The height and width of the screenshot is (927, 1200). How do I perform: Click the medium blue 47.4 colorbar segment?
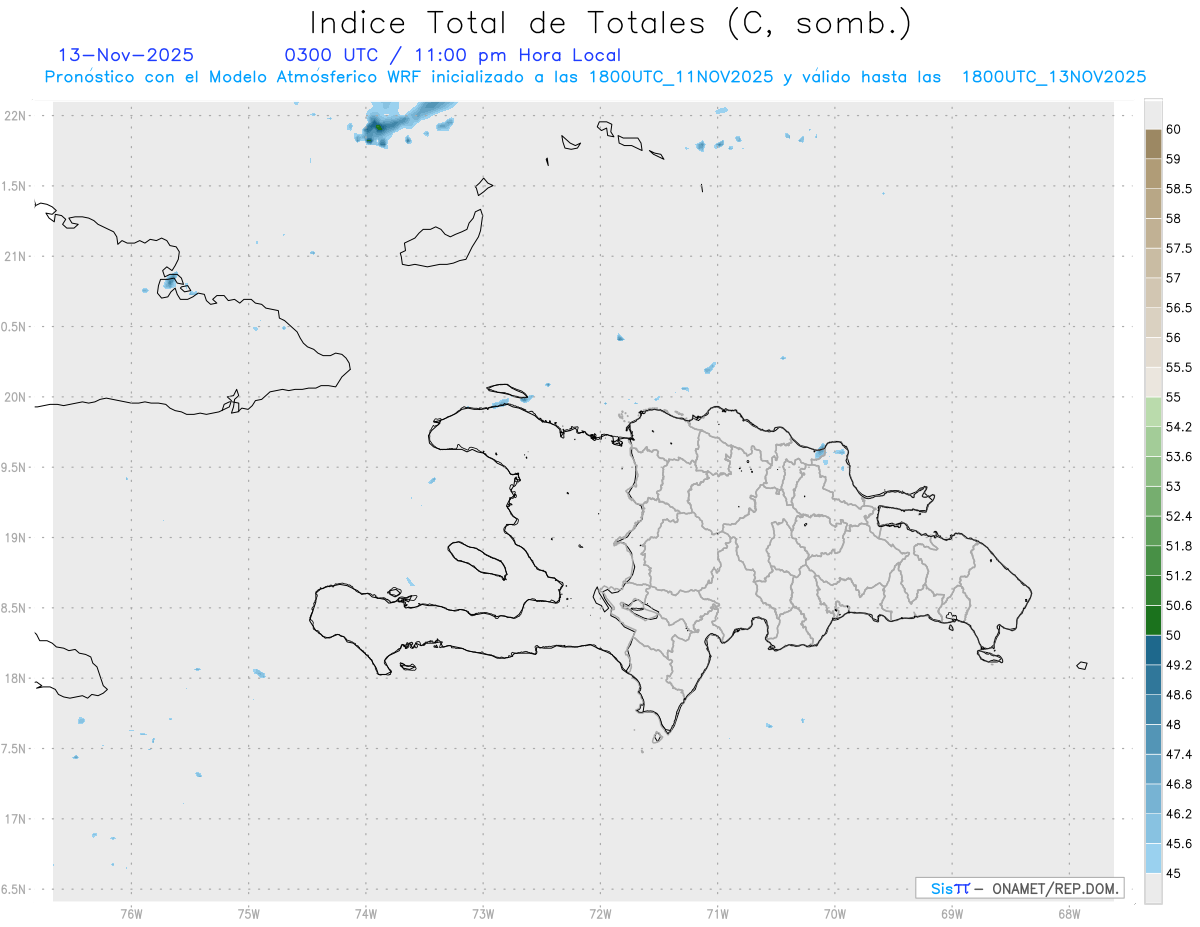point(1153,739)
